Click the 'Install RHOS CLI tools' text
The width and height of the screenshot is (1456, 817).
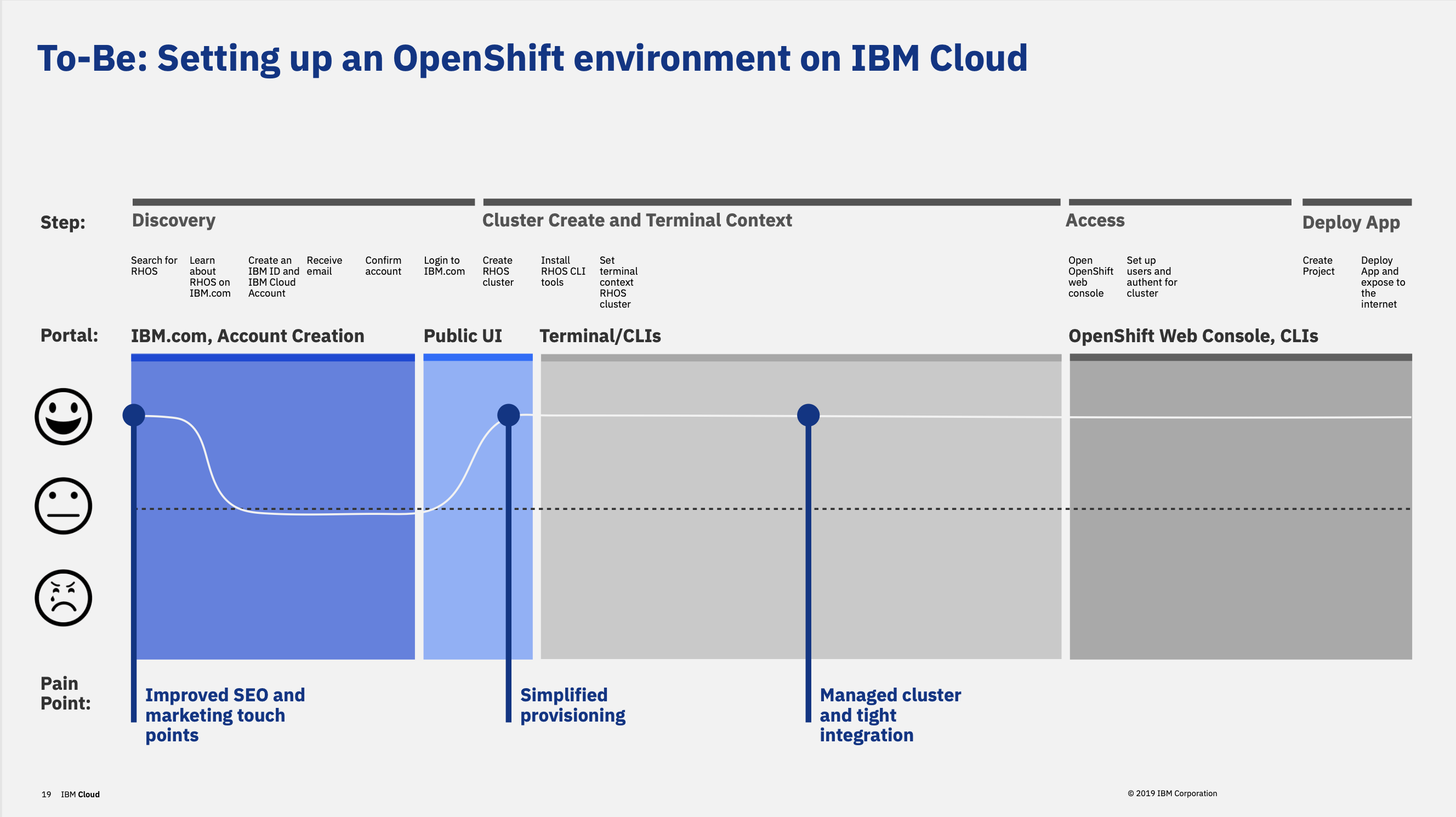click(563, 271)
